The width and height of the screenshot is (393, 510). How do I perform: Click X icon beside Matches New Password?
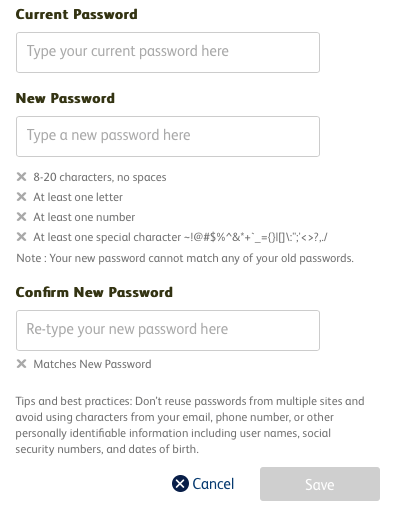21,364
